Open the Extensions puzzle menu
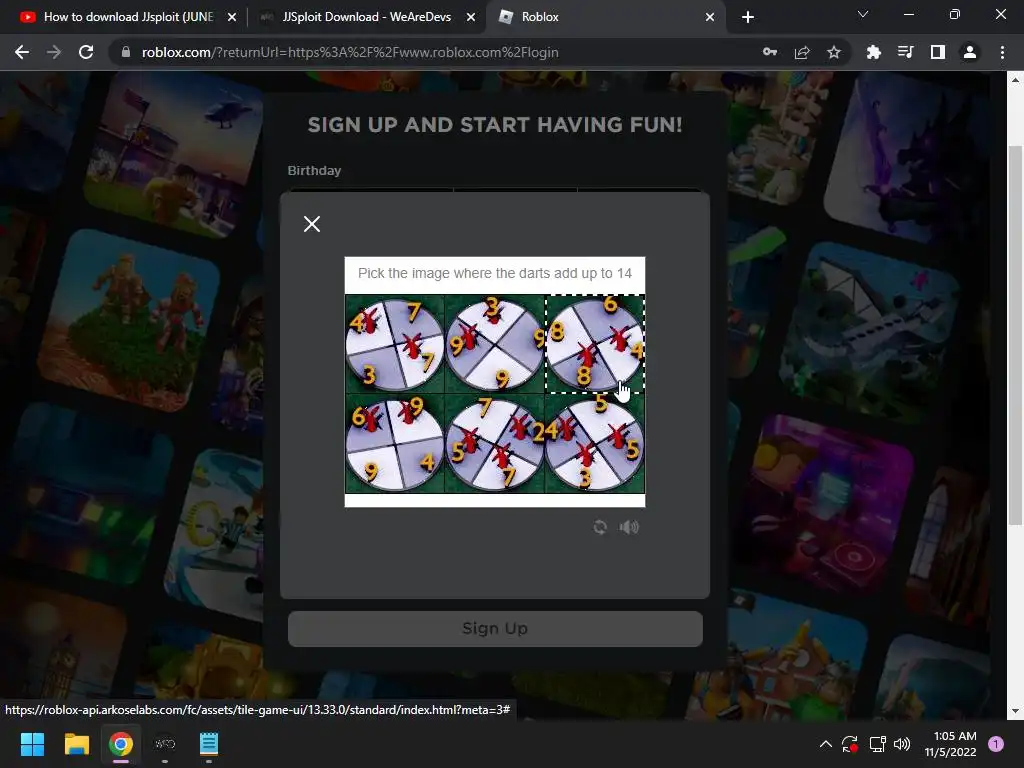Viewport: 1024px width, 768px height. 873,52
